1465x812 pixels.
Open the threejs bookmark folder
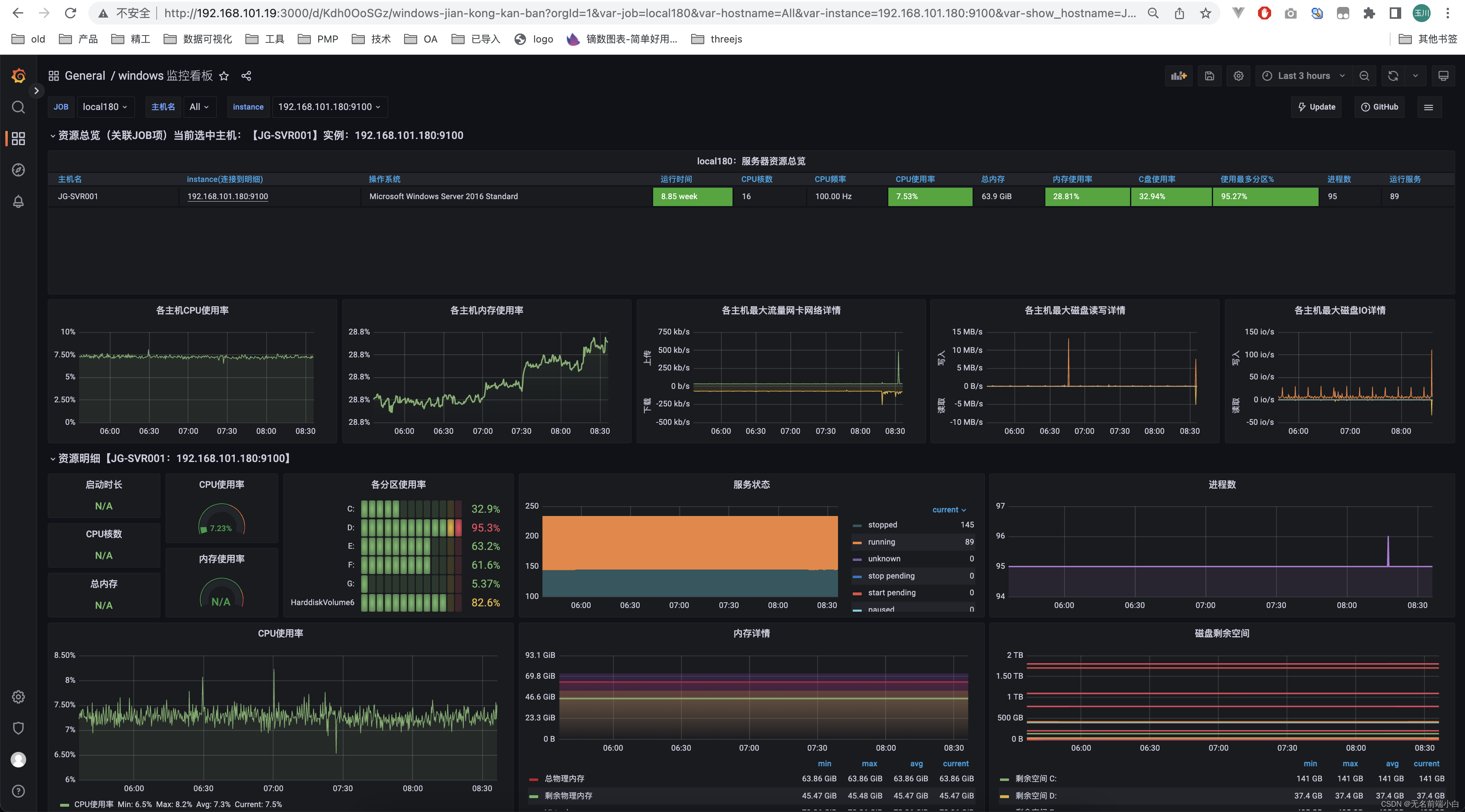tap(716, 39)
